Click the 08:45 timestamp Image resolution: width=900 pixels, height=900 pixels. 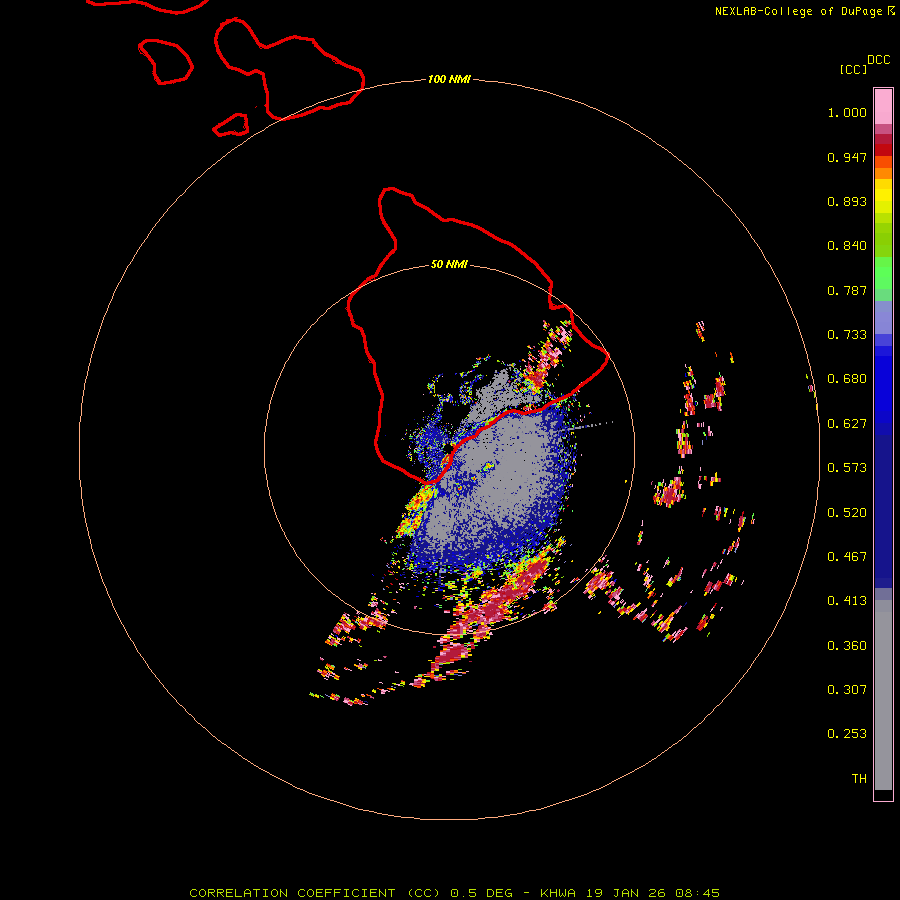point(698,893)
